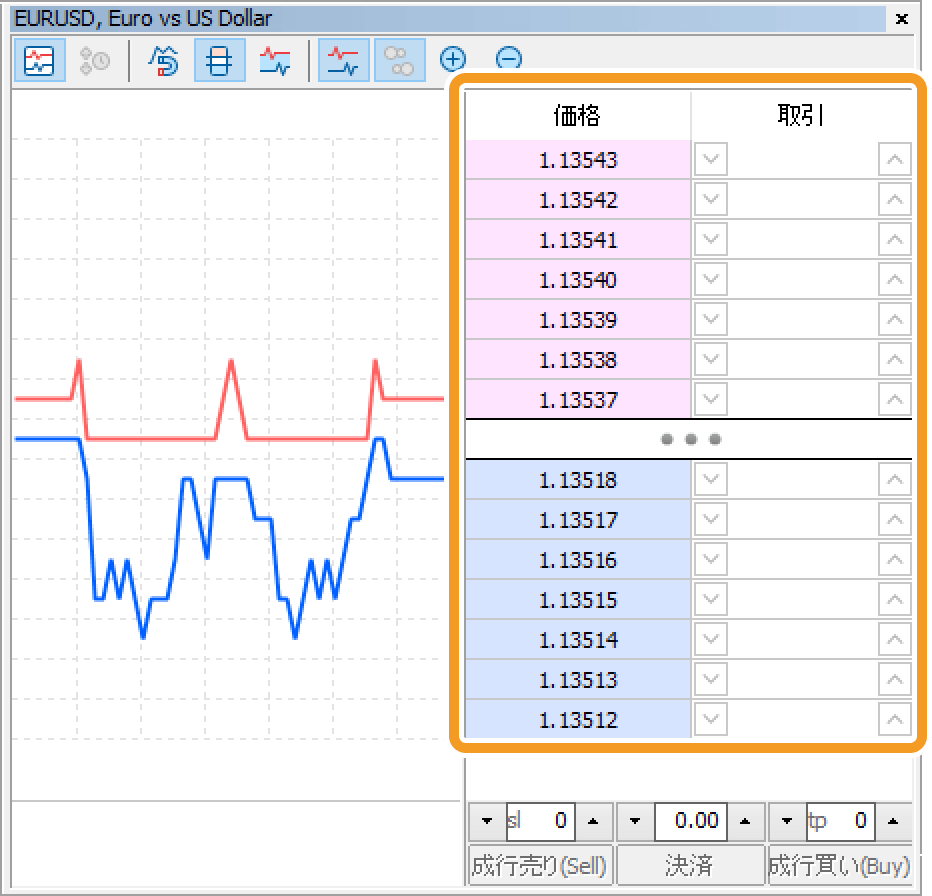Image resolution: width=932 pixels, height=896 pixels.
Task: Click the down chevron at 1.13518
Action: pyautogui.click(x=711, y=479)
